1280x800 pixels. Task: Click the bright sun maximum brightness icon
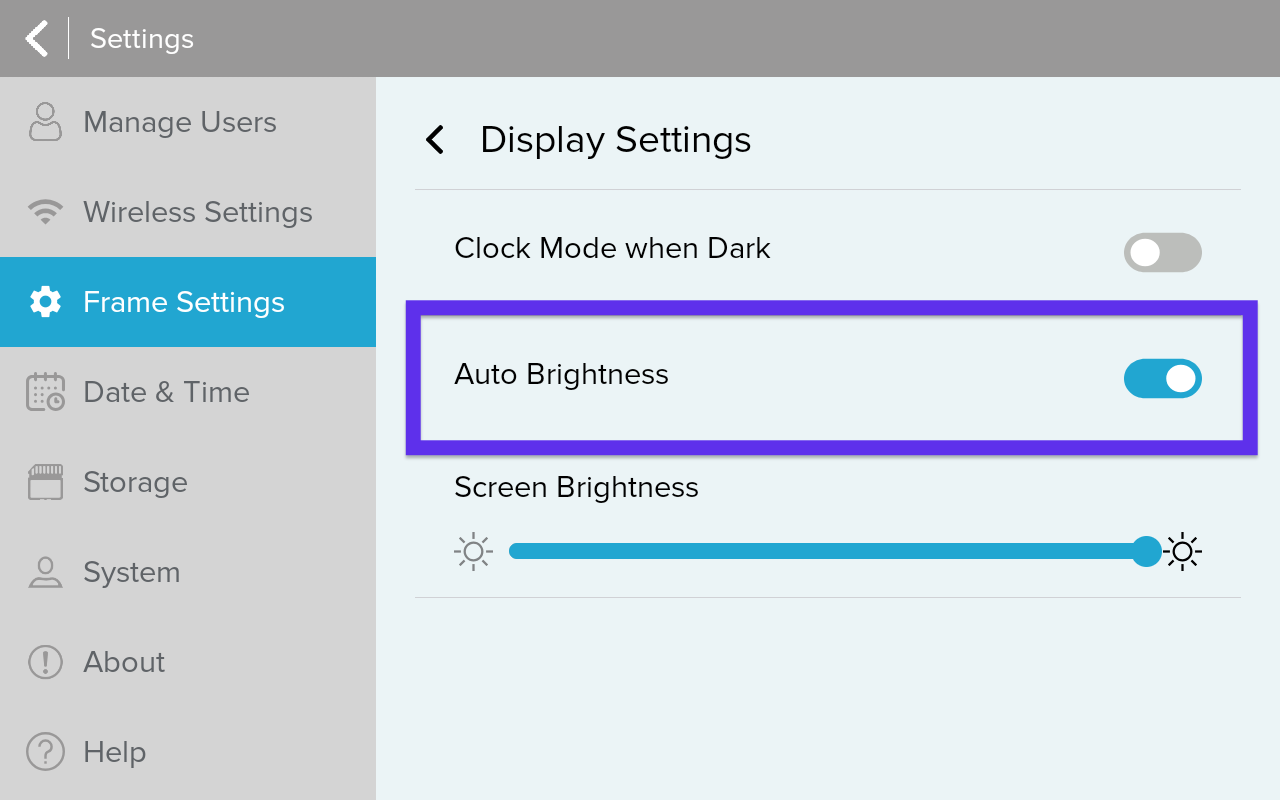tap(1183, 551)
